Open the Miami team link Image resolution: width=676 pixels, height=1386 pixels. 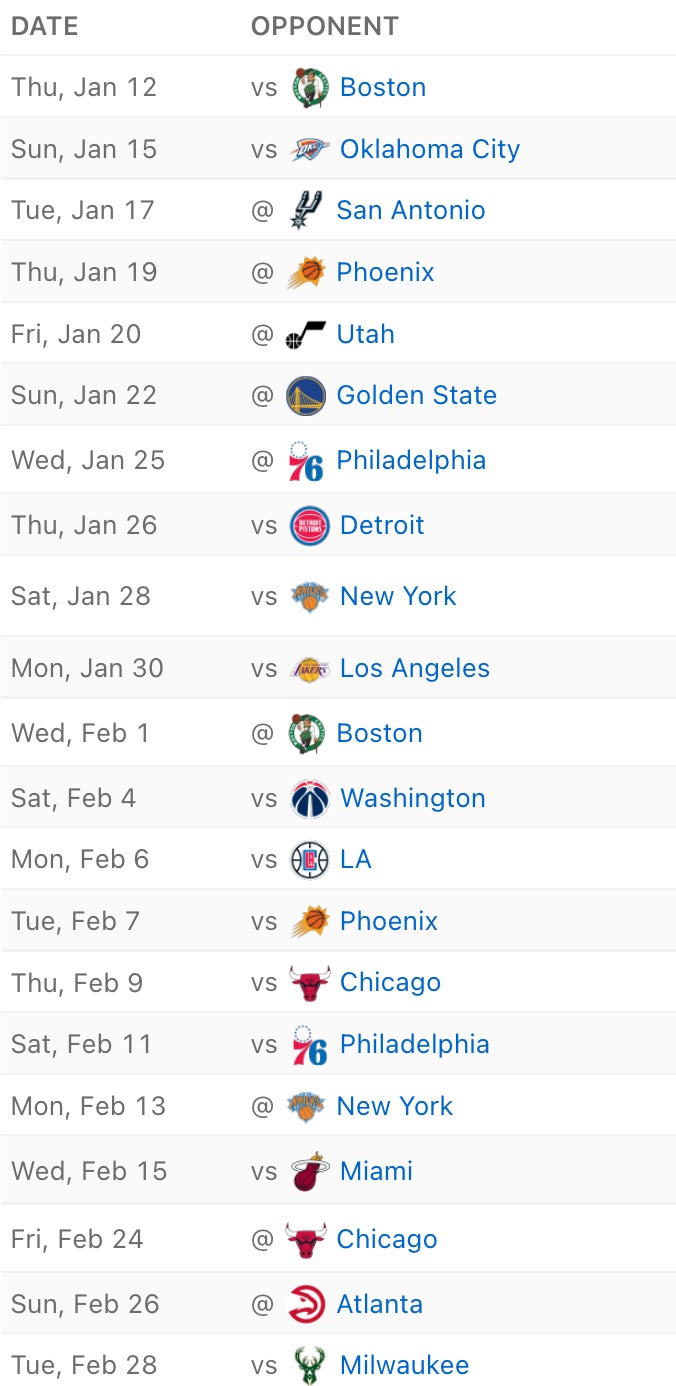[x=376, y=1171]
